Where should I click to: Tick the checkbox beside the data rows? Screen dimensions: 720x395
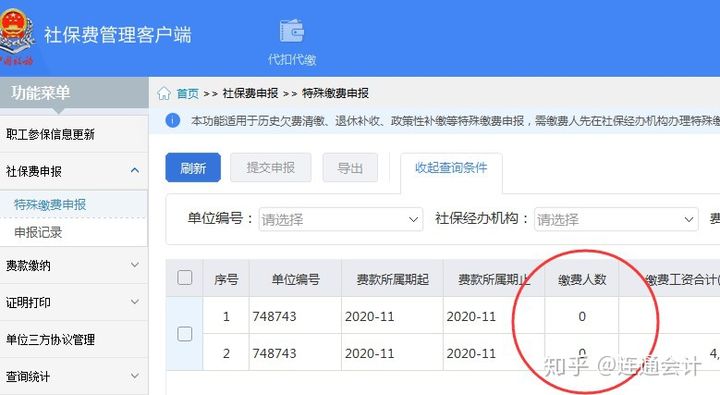tap(185, 334)
